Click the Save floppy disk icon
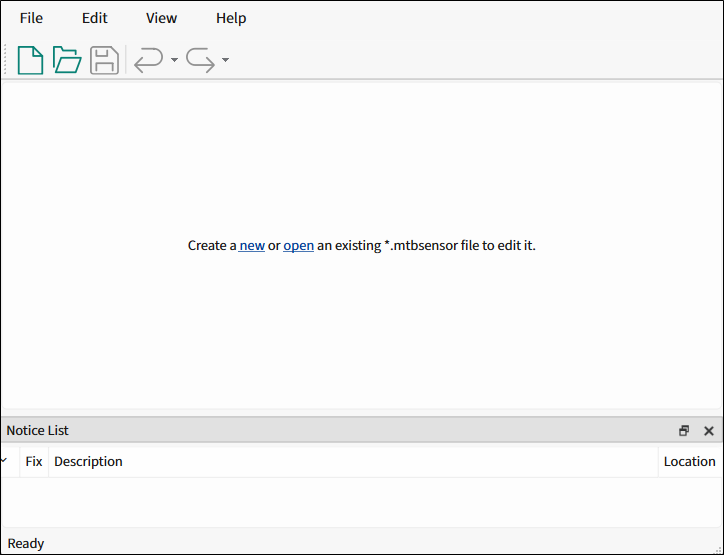Image resolution: width=724 pixels, height=555 pixels. (x=104, y=60)
